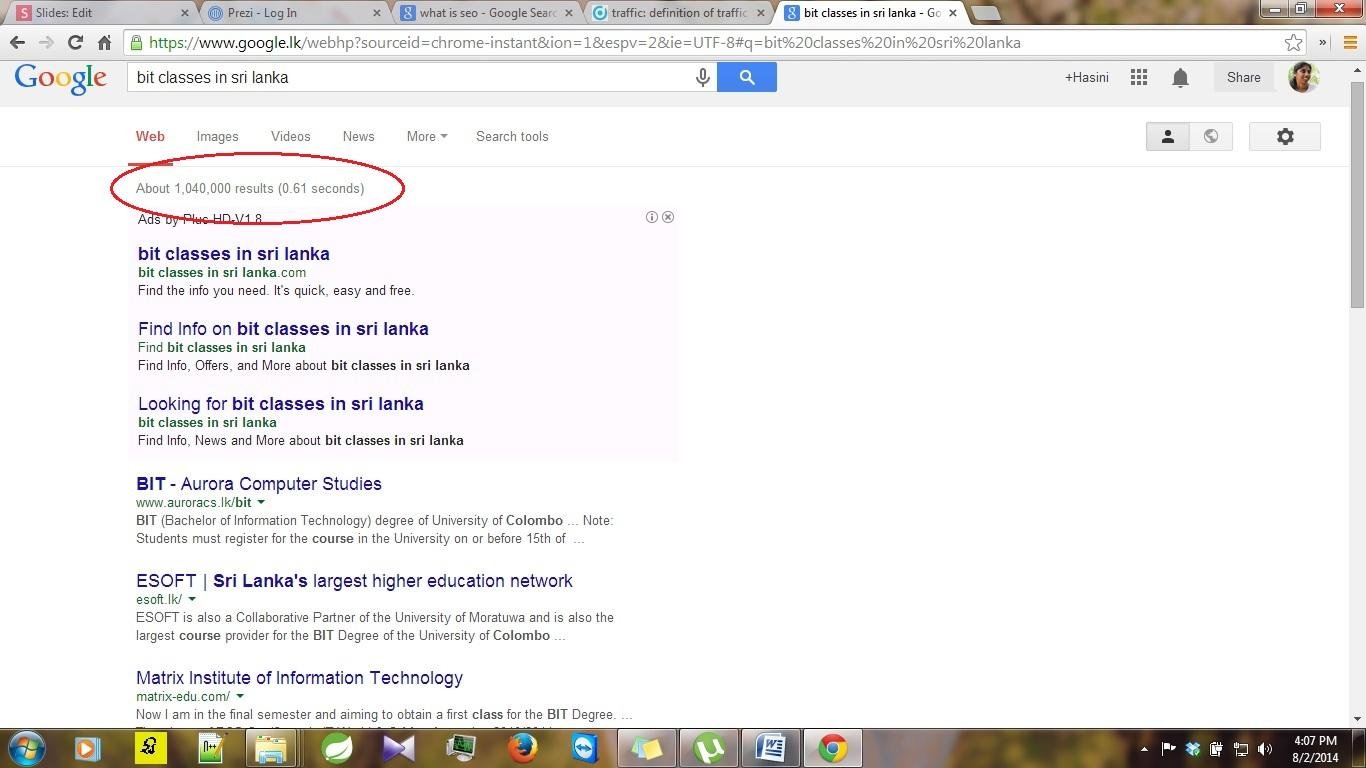Click the browser forward arrow
Viewport: 1366px width, 768px height.
tap(46, 42)
